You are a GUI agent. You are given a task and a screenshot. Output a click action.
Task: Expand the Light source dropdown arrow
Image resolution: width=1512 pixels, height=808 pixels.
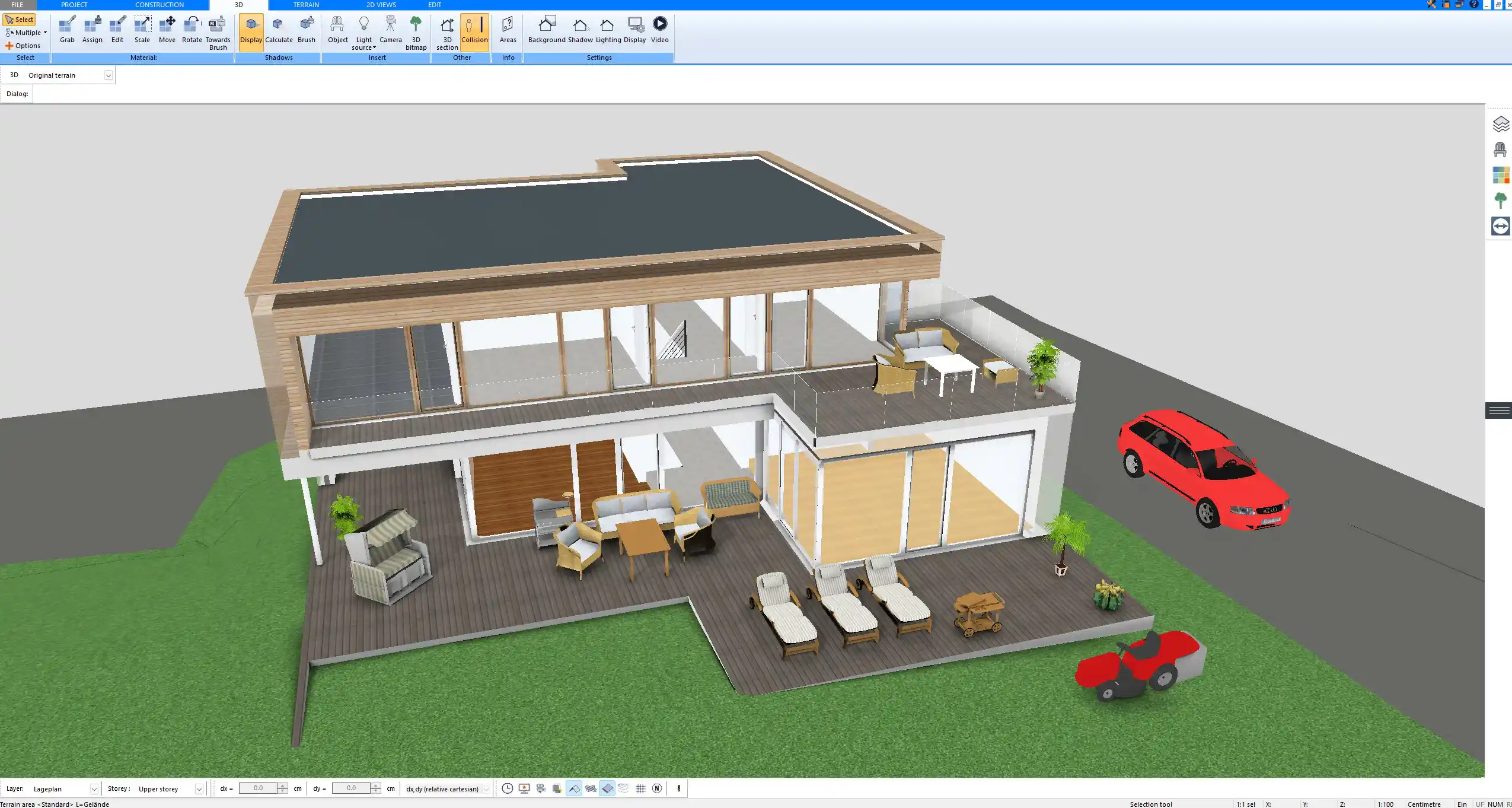point(374,47)
